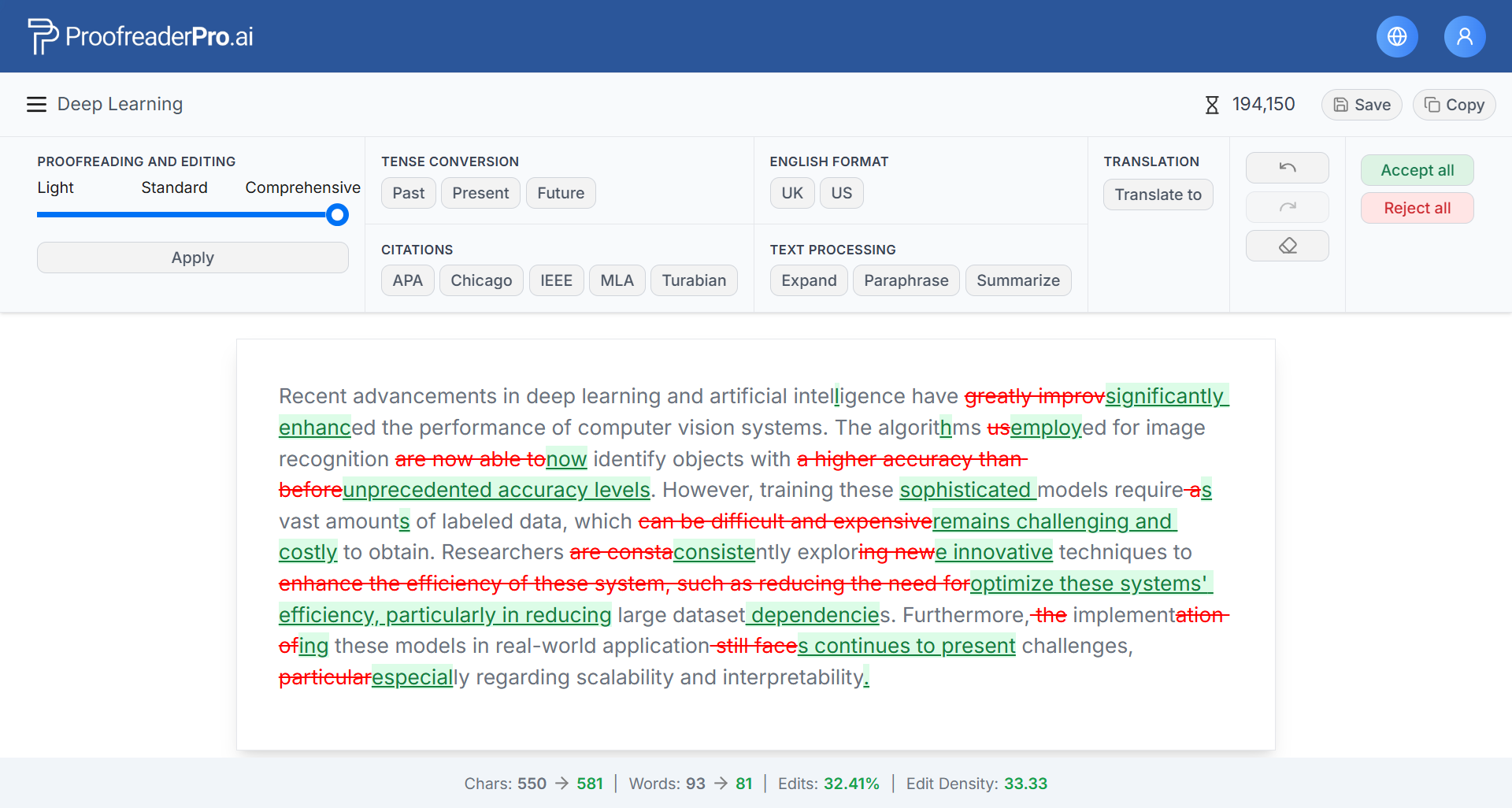Screen dimensions: 1512x808
Task: Click the ProofreaderPro.ai logo
Action: (140, 35)
